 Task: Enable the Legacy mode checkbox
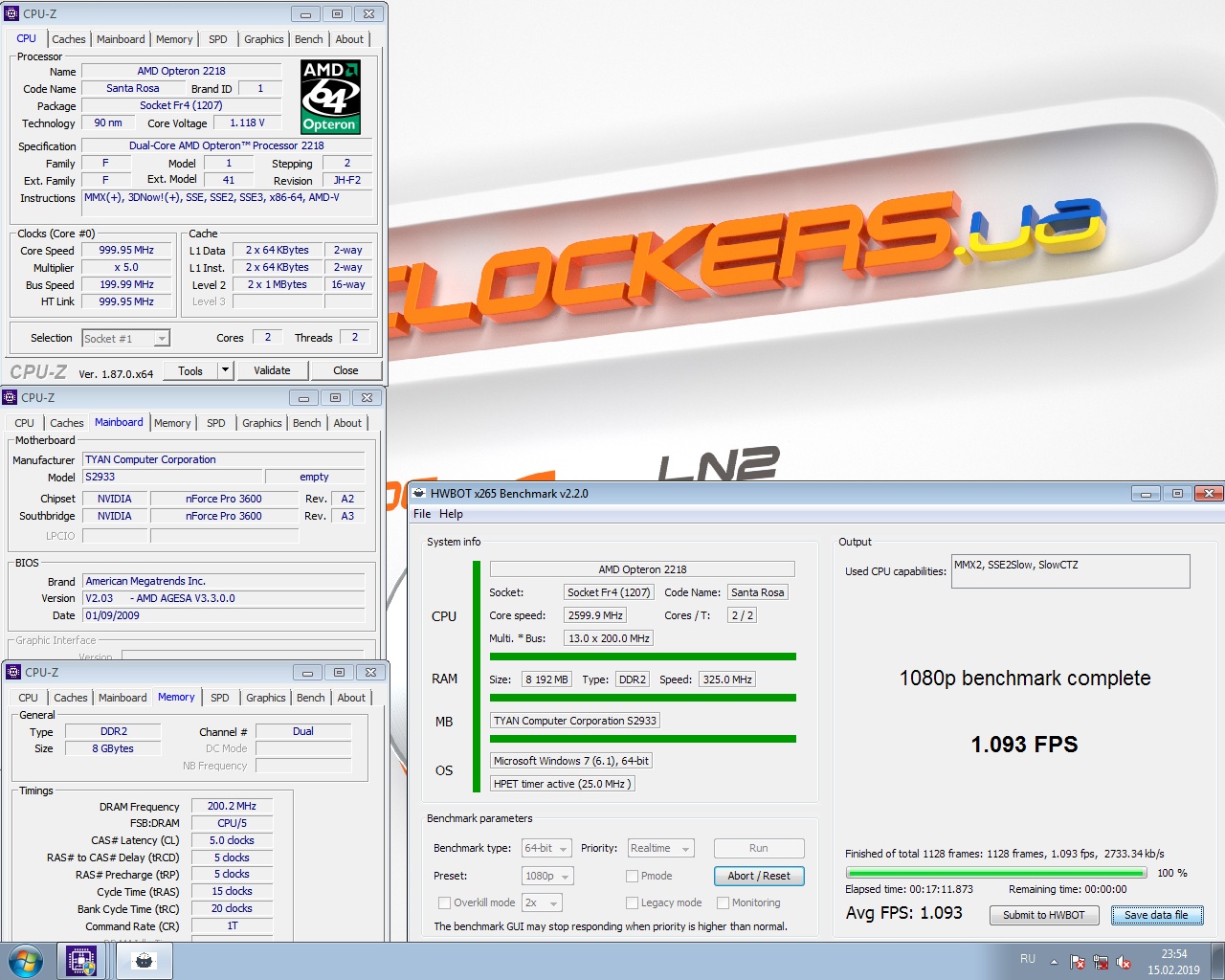632,902
